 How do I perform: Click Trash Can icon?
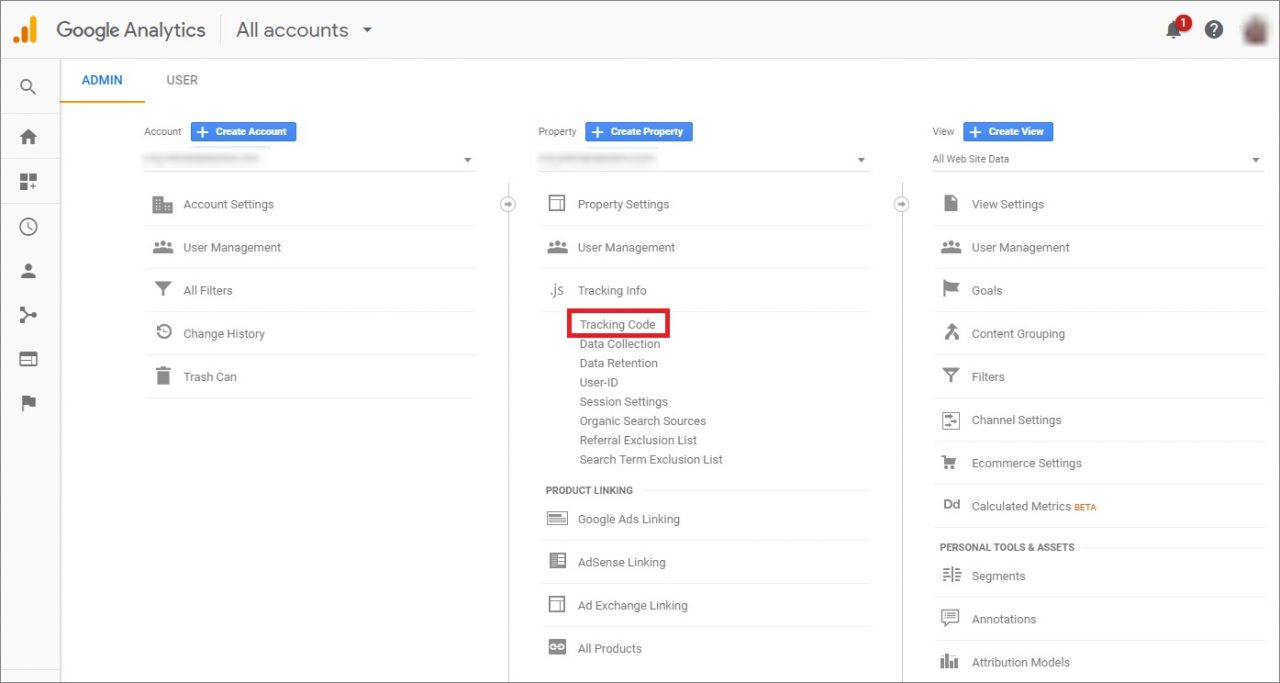[x=163, y=376]
